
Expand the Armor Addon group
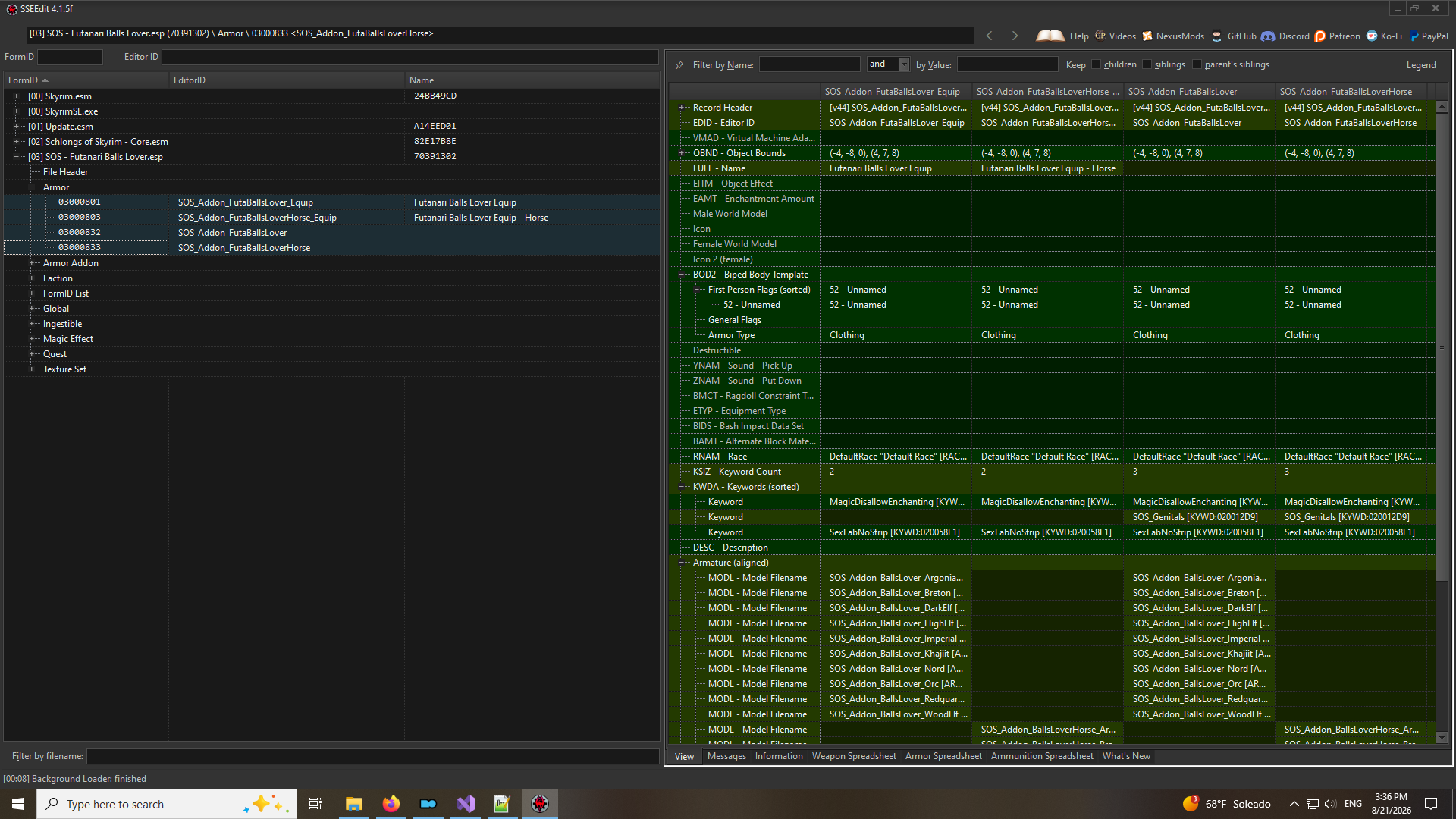coord(32,263)
